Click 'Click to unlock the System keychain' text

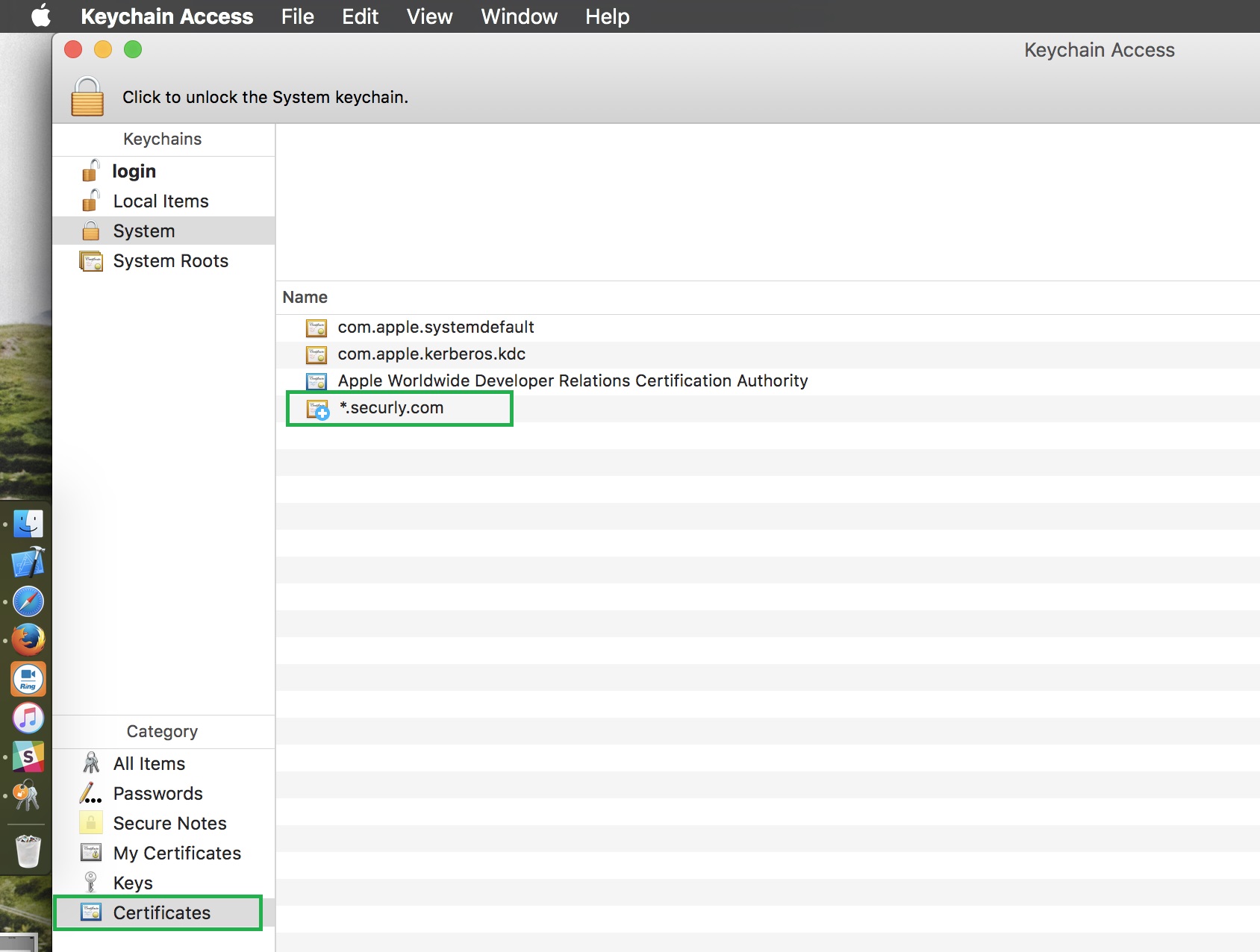tap(265, 97)
